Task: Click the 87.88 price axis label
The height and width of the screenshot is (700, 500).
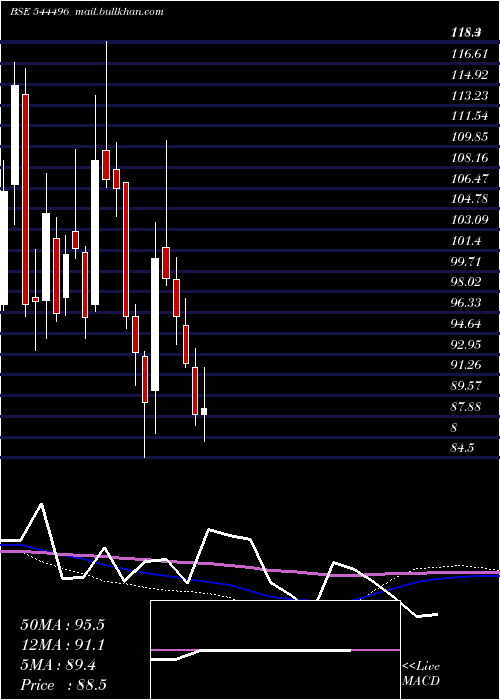Action: click(466, 407)
